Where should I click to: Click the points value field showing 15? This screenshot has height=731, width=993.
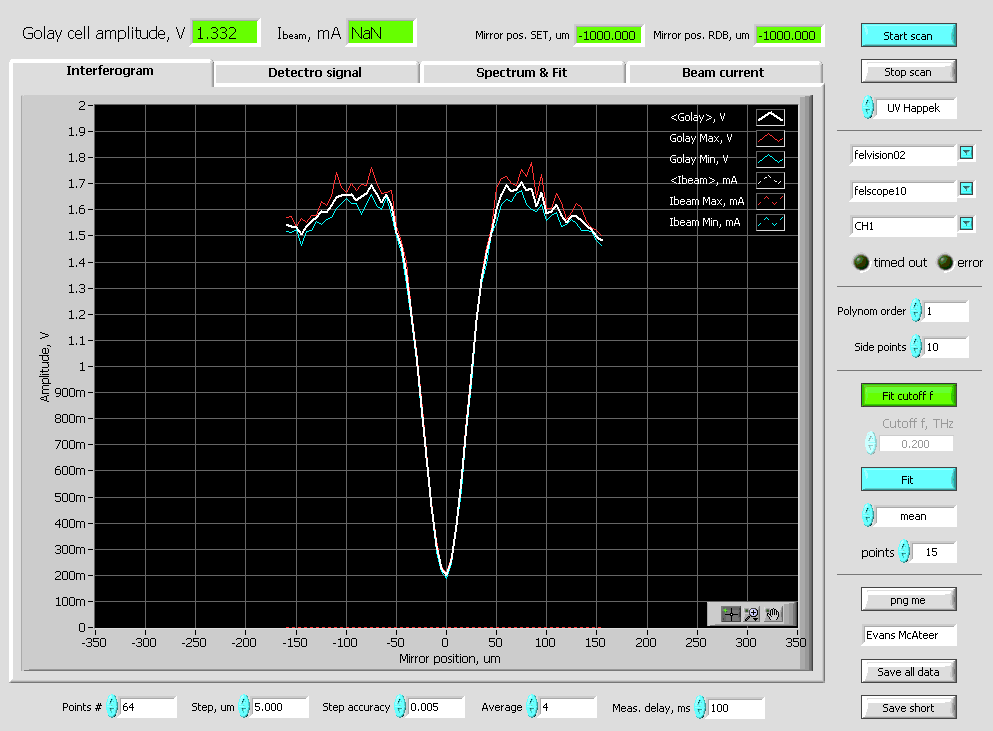click(934, 552)
